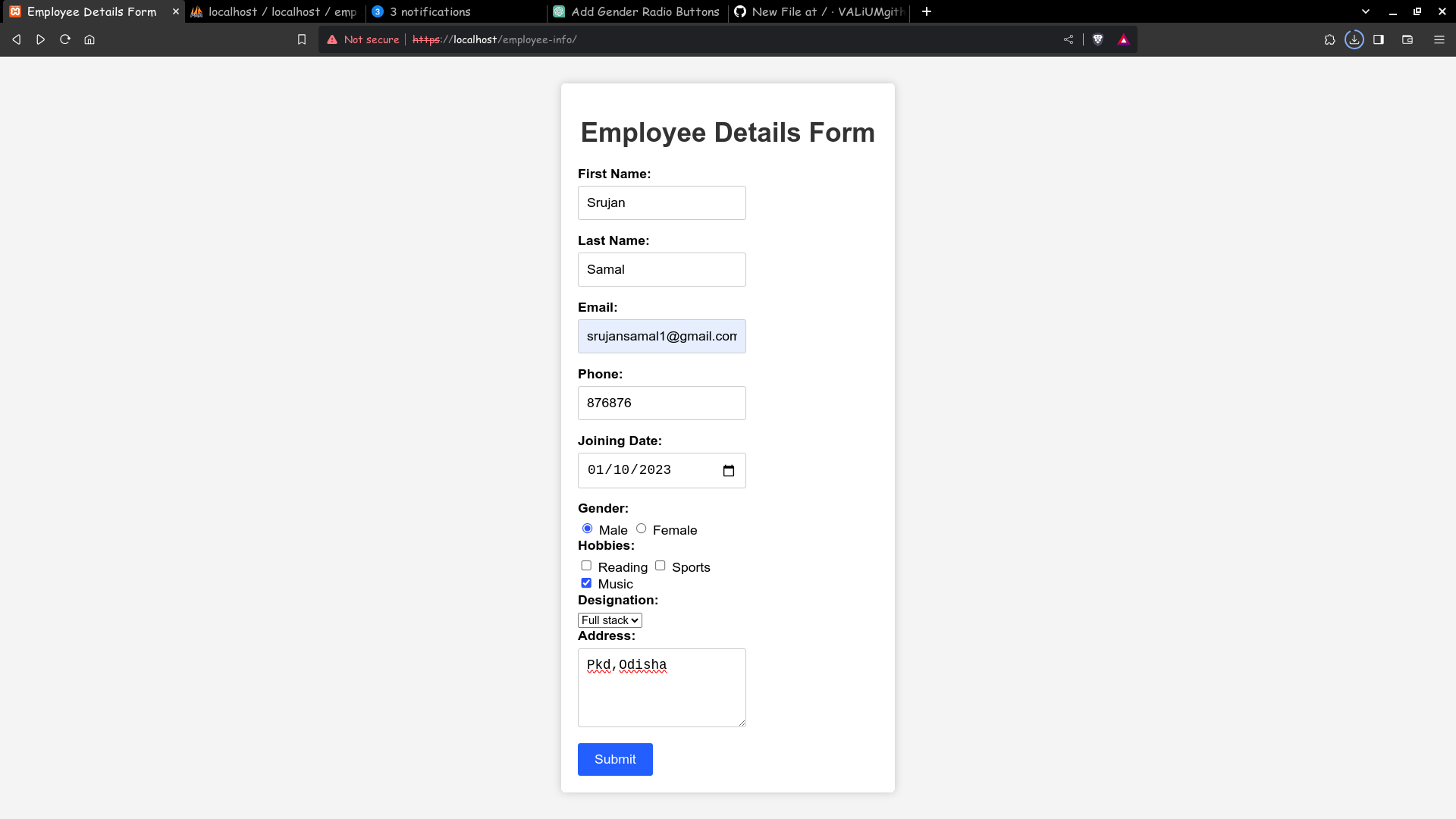Open the downloads panel

pyautogui.click(x=1354, y=39)
